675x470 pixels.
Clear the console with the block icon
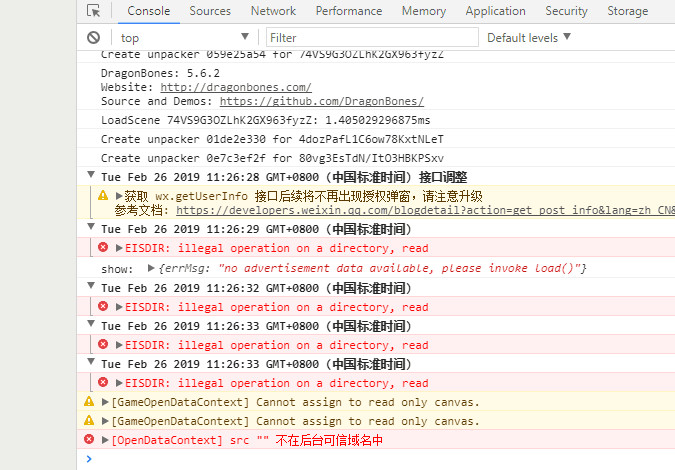pos(93,37)
